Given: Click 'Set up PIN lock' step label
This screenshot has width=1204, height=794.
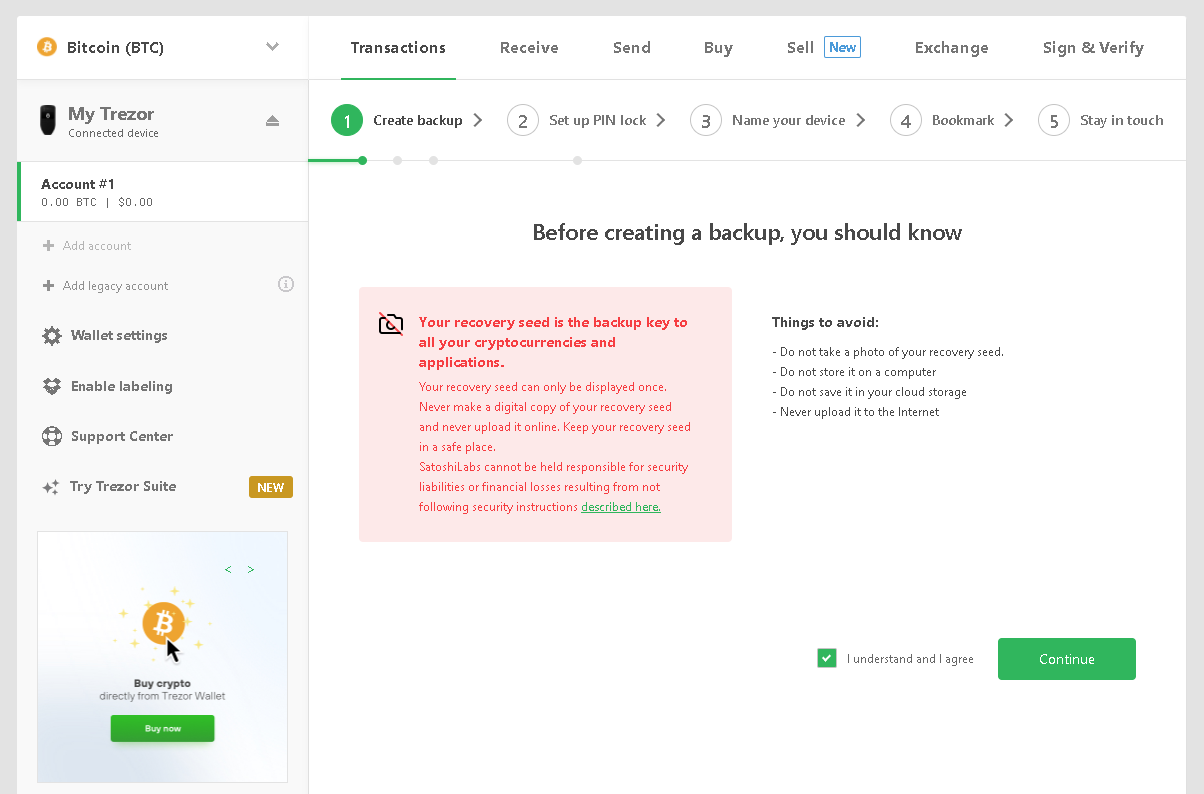Looking at the screenshot, I should pos(598,120).
